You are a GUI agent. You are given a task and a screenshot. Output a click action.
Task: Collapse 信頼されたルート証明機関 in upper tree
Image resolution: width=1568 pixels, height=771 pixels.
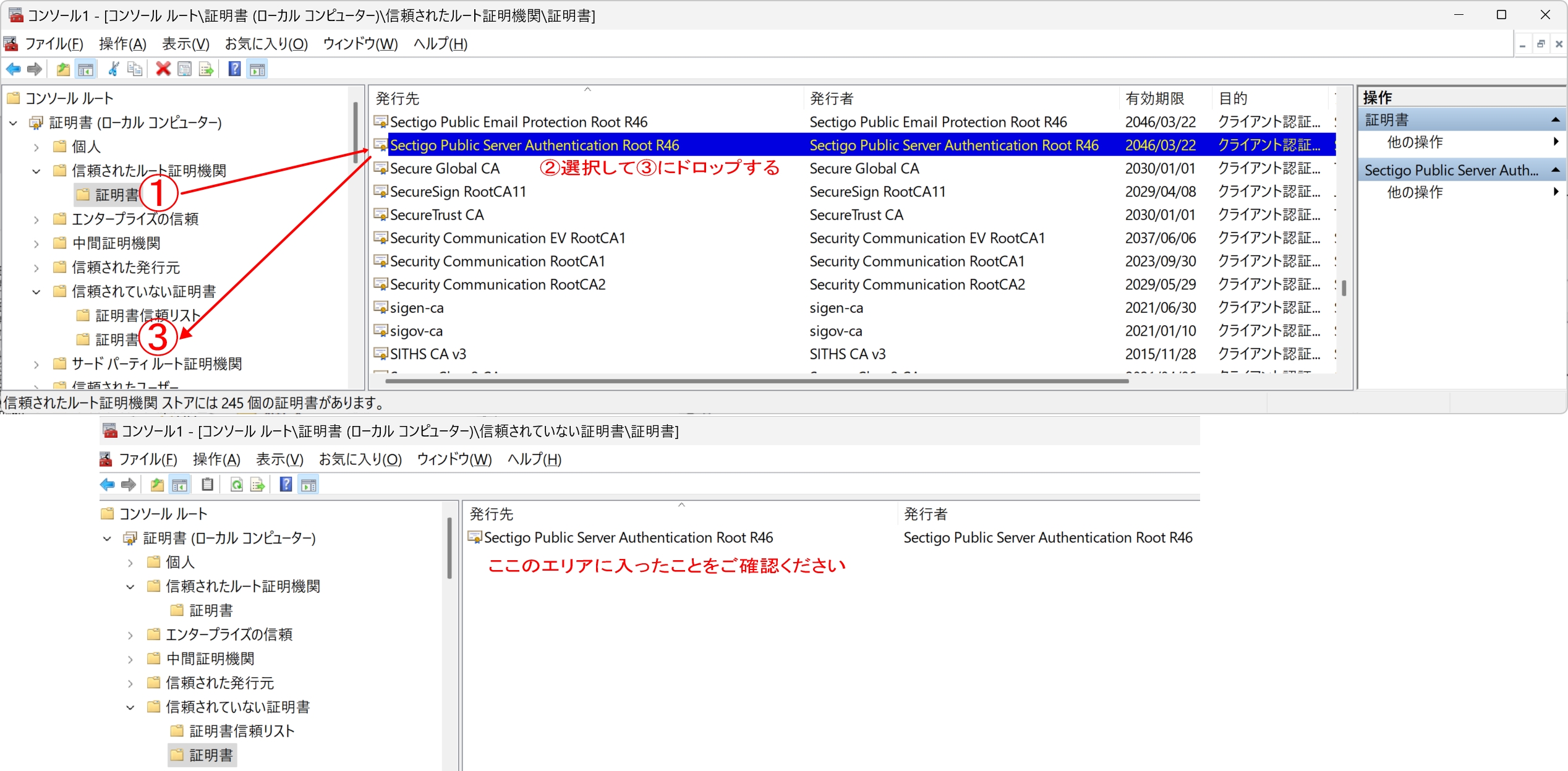coord(36,171)
